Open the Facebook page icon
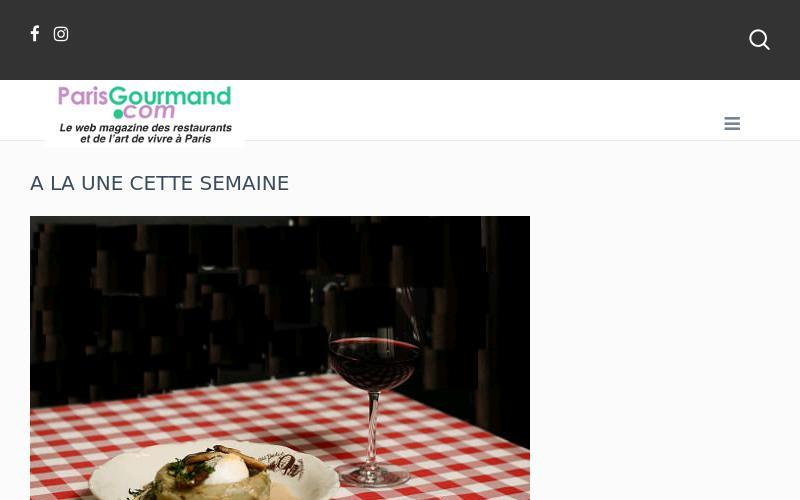The width and height of the screenshot is (800, 500). (35, 34)
